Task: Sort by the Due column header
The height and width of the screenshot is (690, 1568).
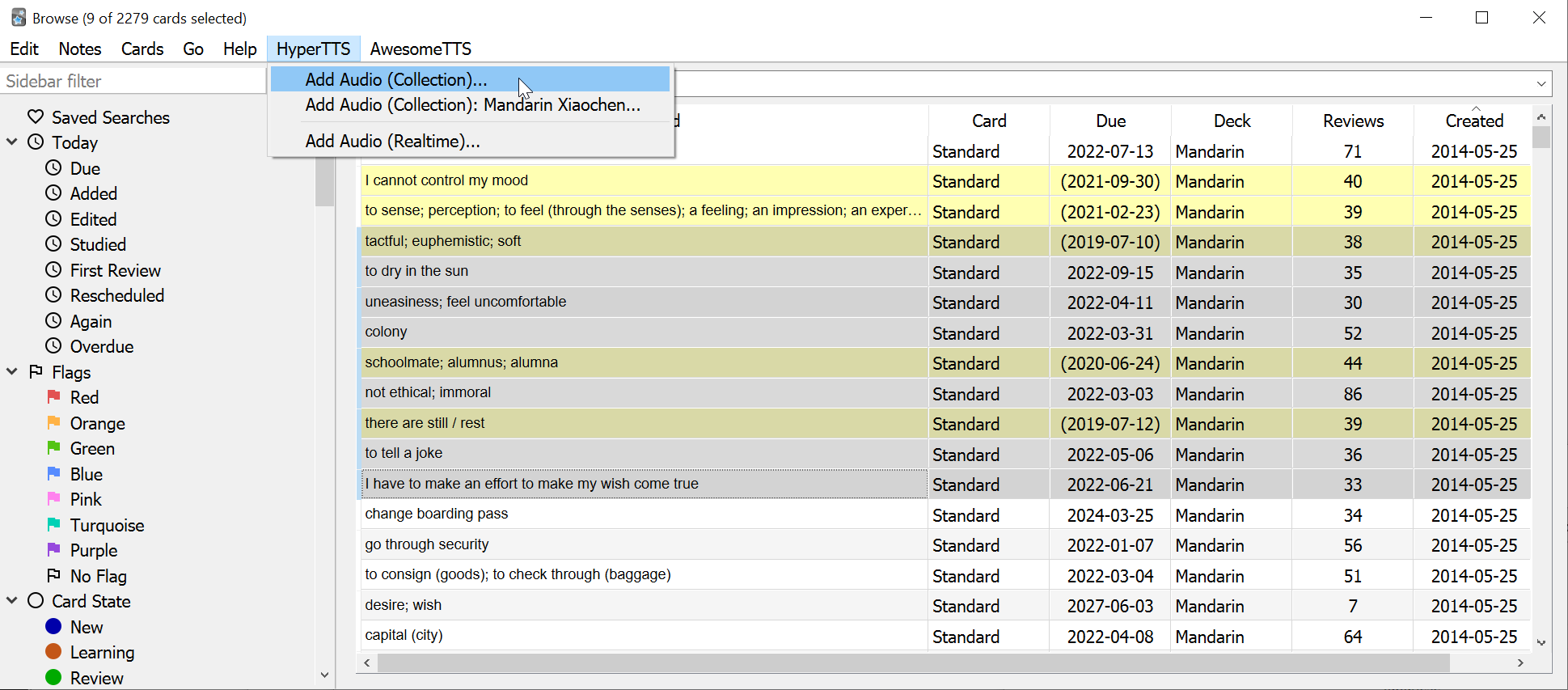Action: (1110, 121)
